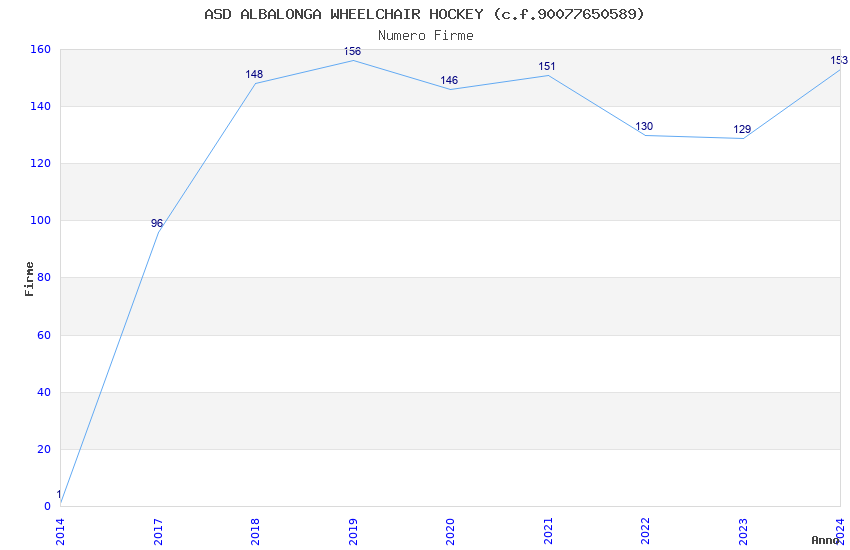The image size is (850, 550).
Task: Click the chart title 'ASD ALBALONGA WHEELCHAIR HOCKEY'
Action: 344,14
